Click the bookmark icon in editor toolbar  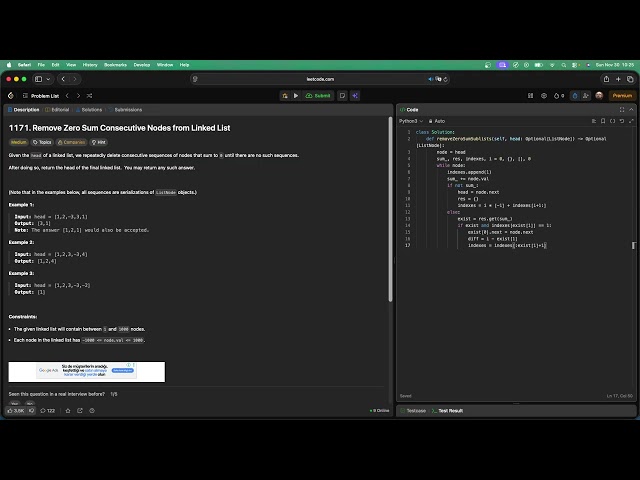click(x=603, y=121)
